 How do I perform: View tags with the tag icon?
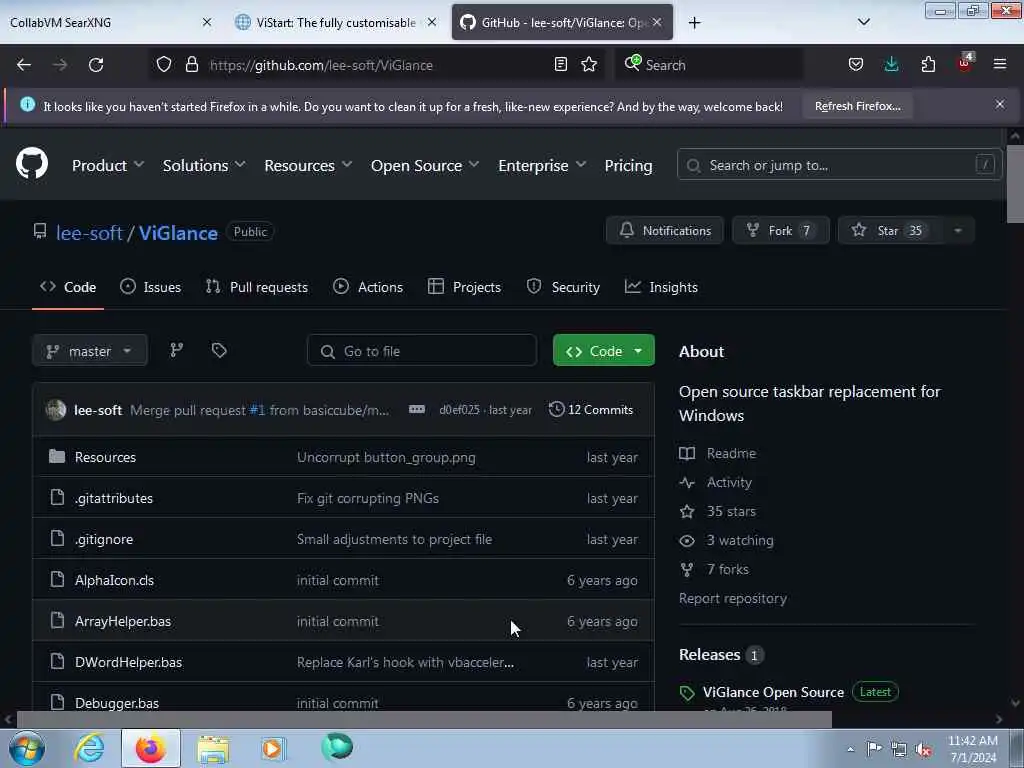click(x=219, y=351)
